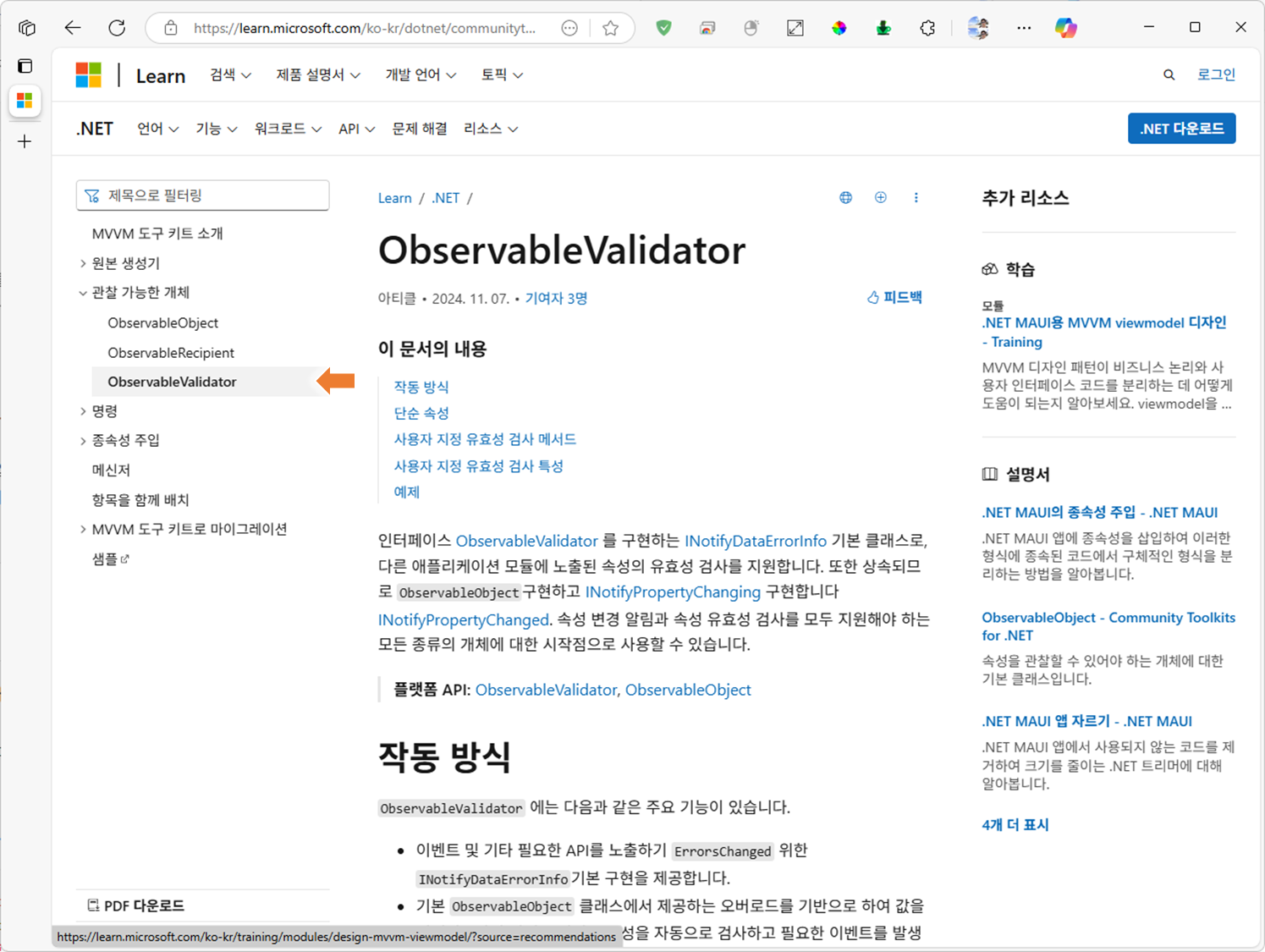This screenshot has width=1265, height=952.
Task: Select 문제 해결 menu item
Action: click(420, 129)
